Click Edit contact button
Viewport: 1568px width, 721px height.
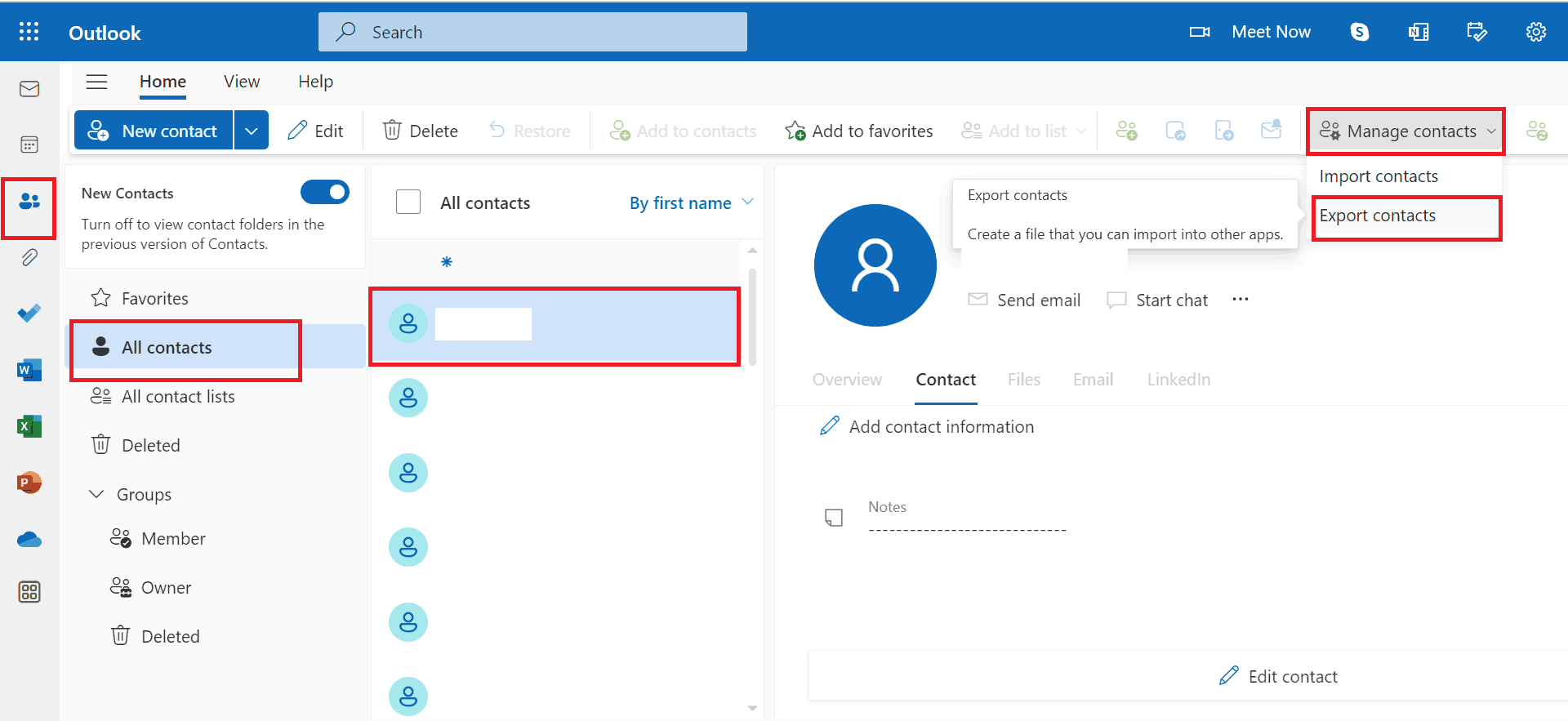pos(1278,676)
